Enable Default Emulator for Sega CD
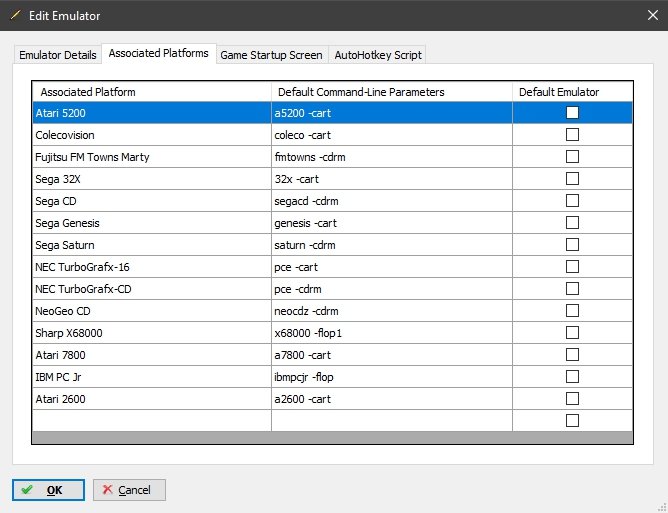 click(572, 201)
